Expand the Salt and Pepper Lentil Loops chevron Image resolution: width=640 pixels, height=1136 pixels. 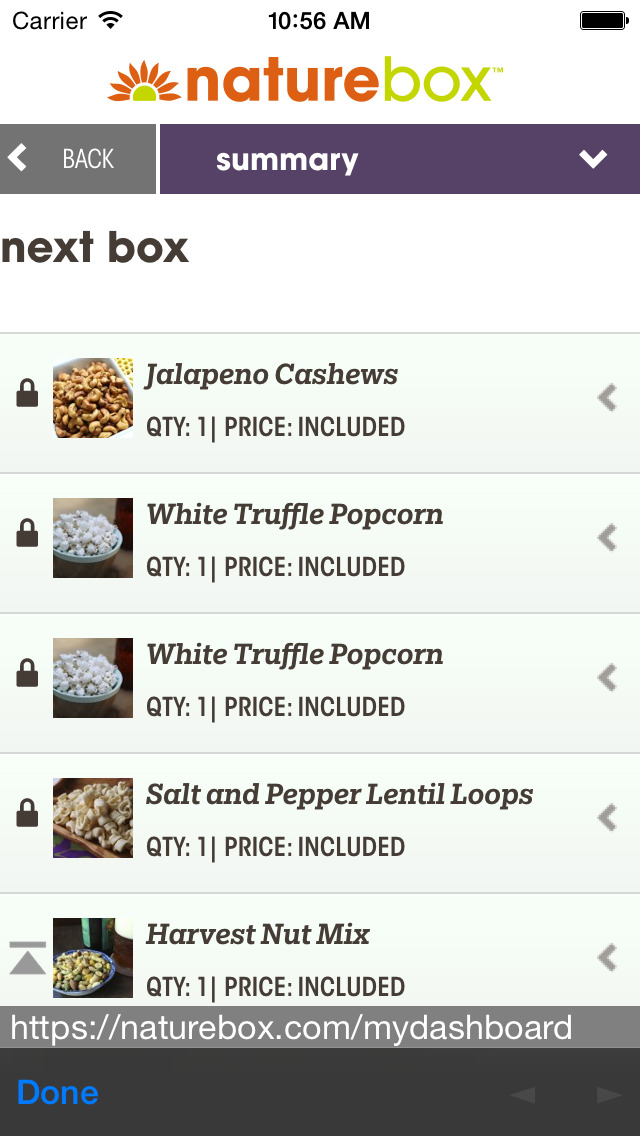click(x=607, y=818)
